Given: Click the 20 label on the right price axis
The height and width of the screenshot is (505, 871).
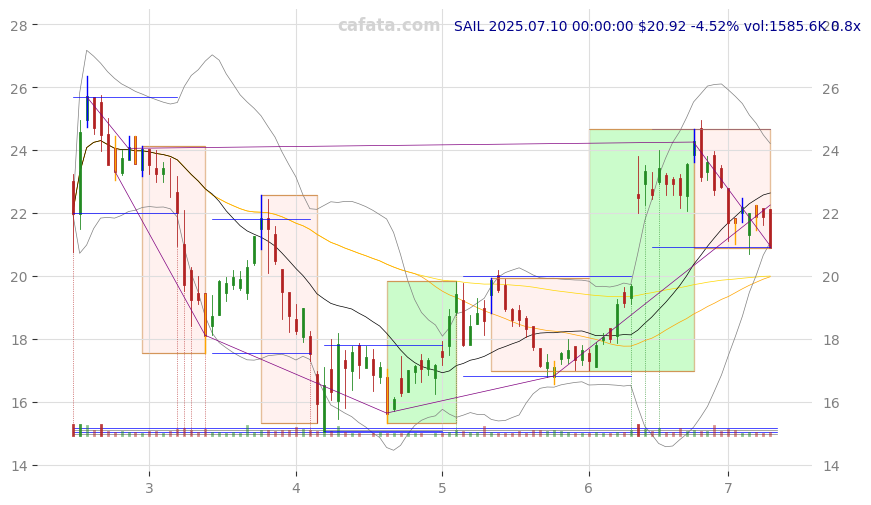Looking at the screenshot, I should (x=831, y=277).
